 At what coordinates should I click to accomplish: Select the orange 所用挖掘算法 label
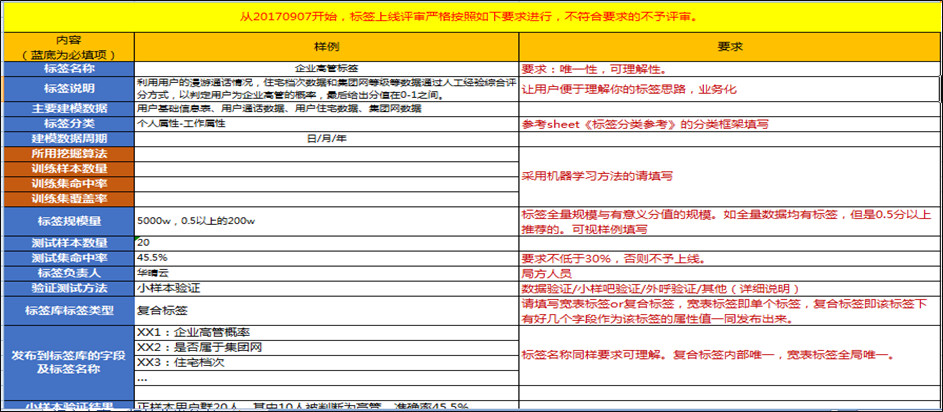point(69,154)
